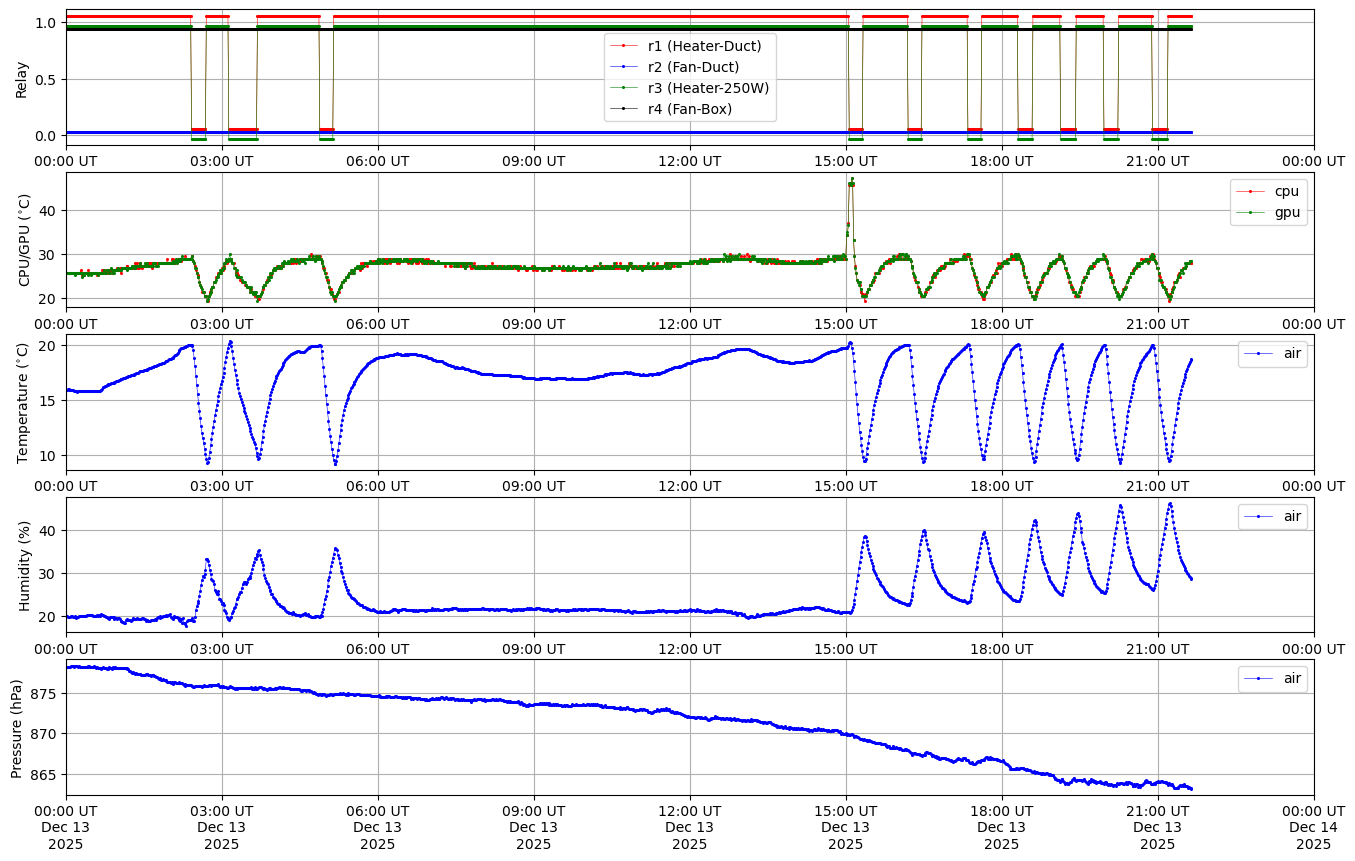This screenshot has width=1355, height=861.
Task: Click the CPU/GPU (°C) y-axis label
Action: pos(24,240)
